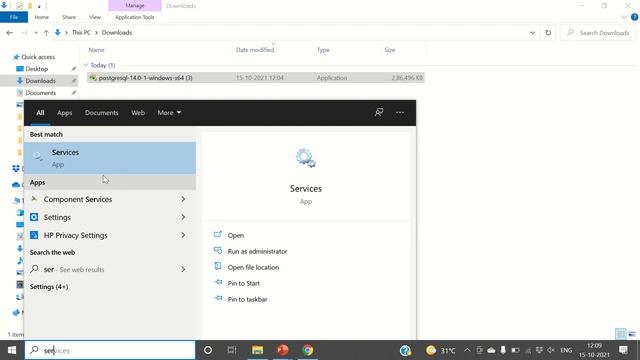
Task: Open search options ellipsis menu
Action: click(400, 112)
